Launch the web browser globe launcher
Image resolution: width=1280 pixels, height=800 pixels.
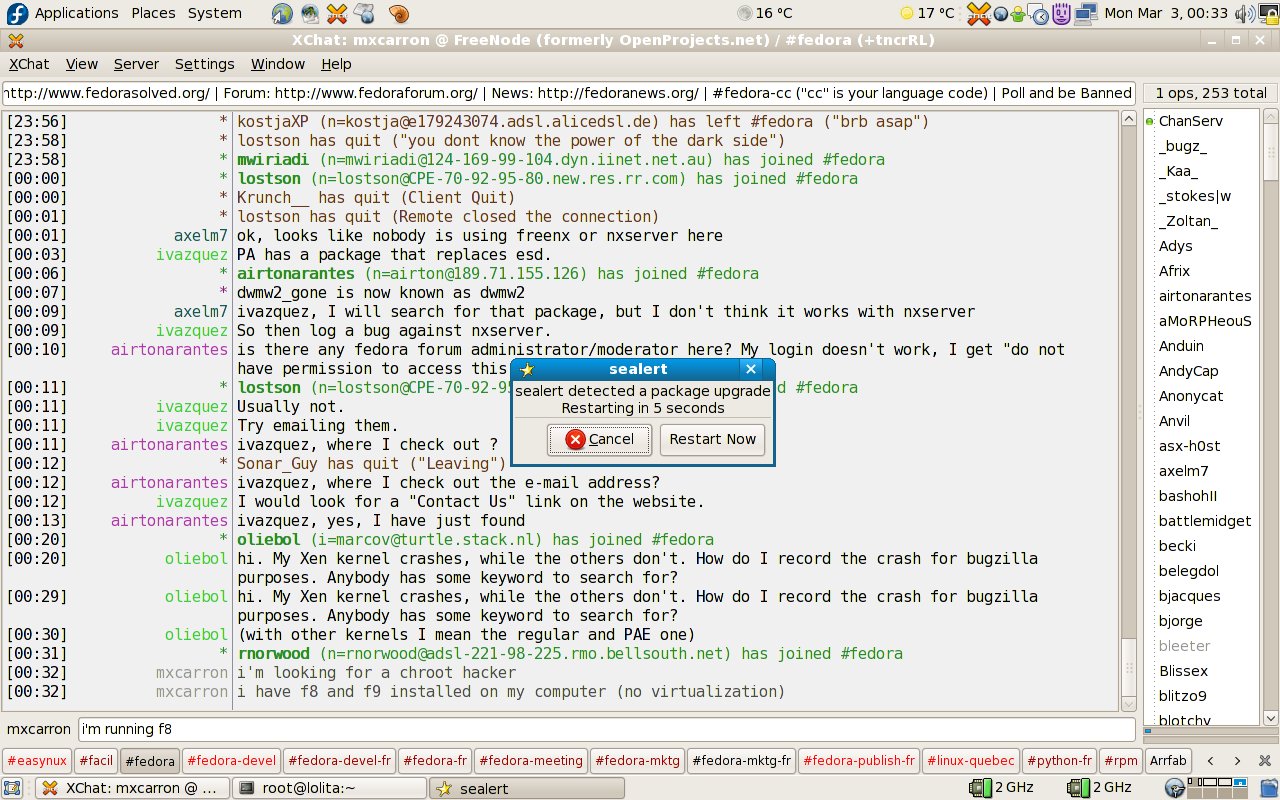(x=282, y=13)
